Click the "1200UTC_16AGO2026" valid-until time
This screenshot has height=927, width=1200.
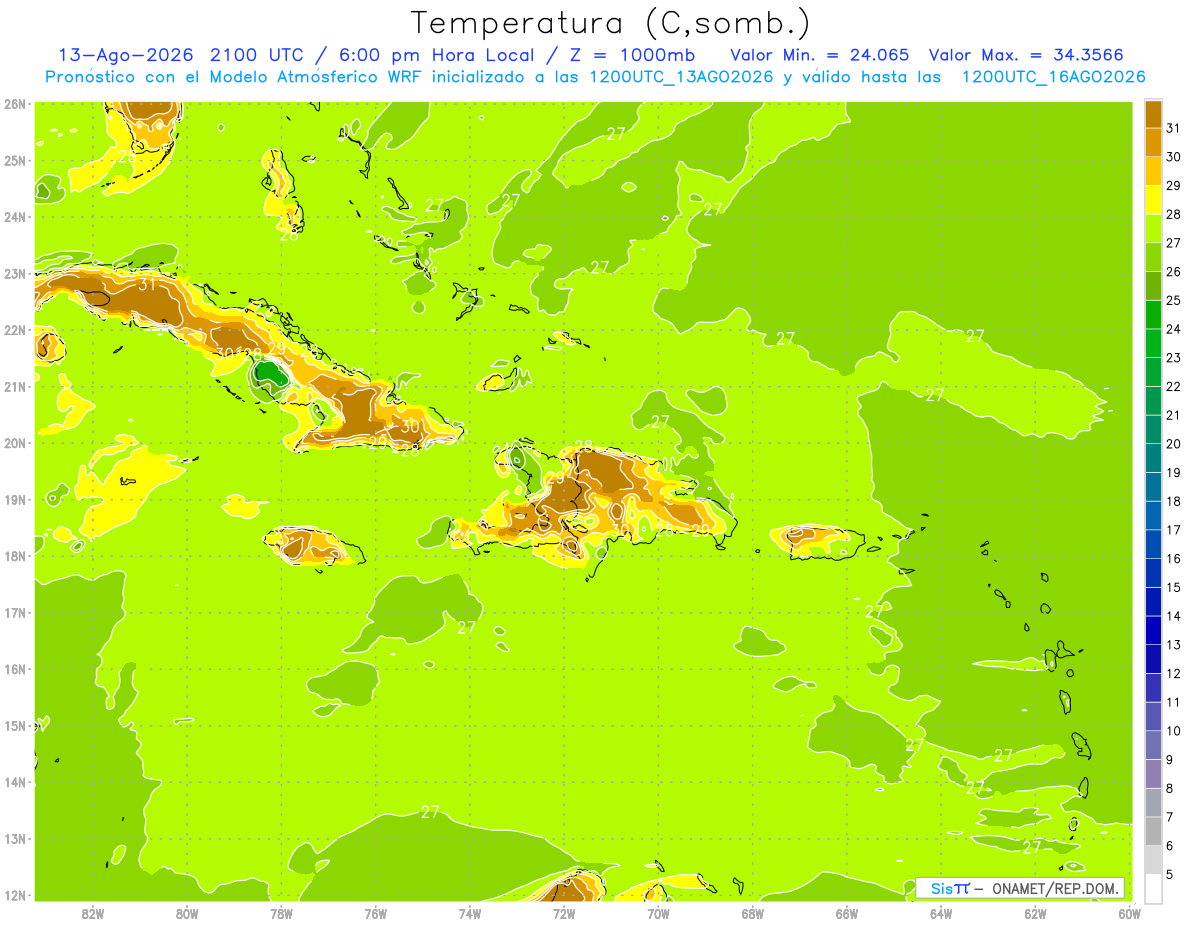1053,77
